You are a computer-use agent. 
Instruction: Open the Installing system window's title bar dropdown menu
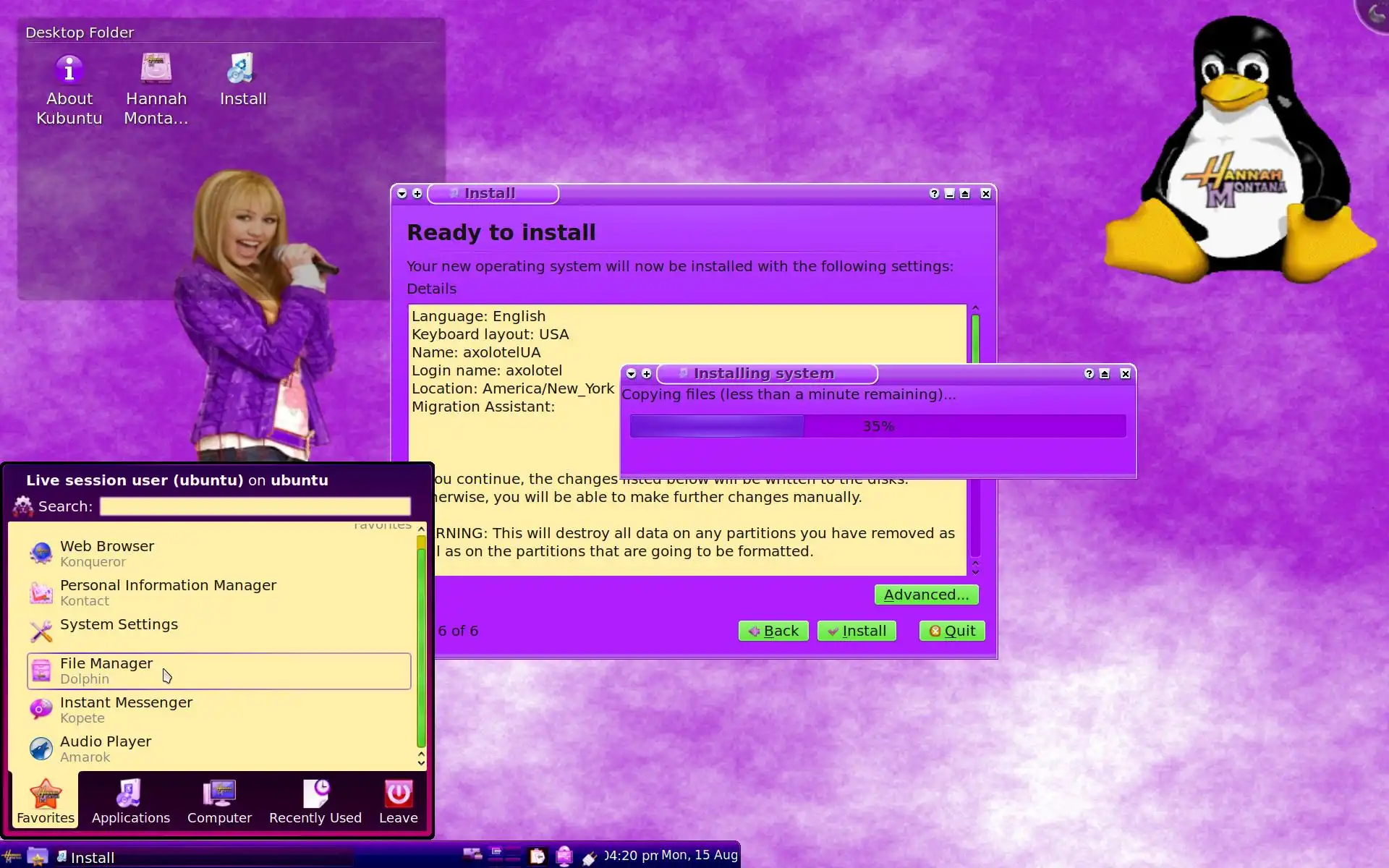click(x=632, y=374)
